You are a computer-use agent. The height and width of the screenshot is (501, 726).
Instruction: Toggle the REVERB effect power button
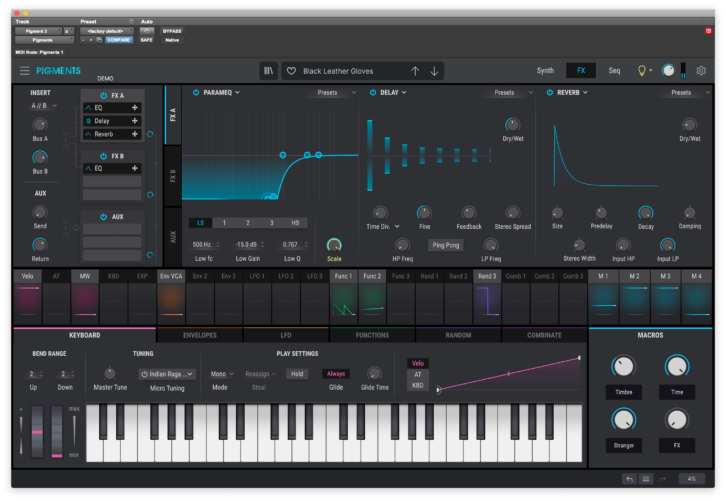(550, 93)
